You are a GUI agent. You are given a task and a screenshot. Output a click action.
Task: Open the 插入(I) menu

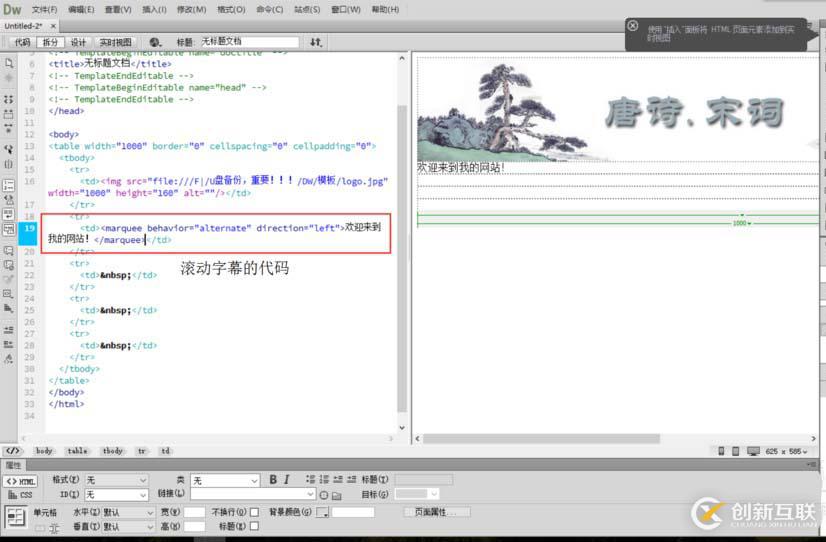[154, 9]
